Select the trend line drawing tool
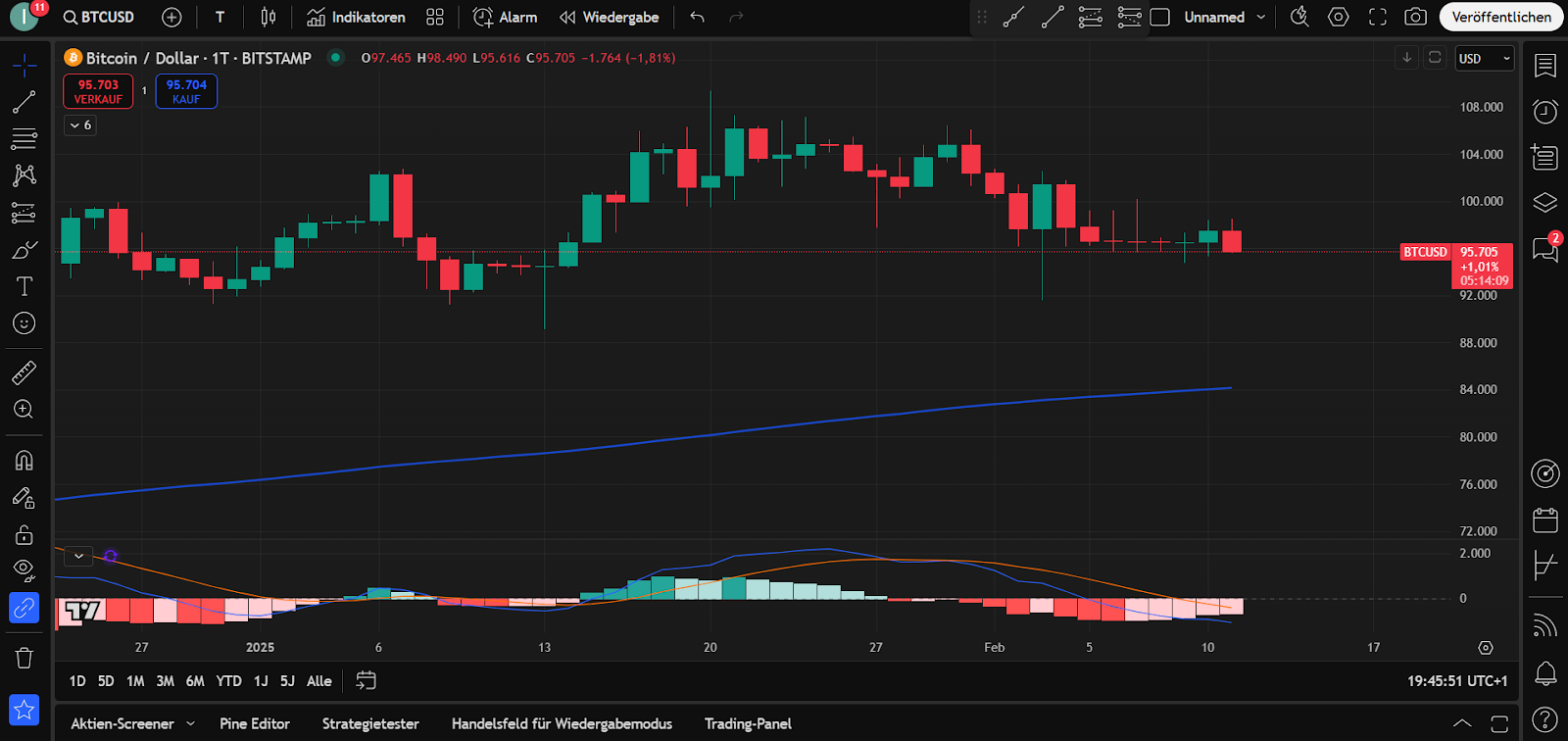1568x741 pixels. click(x=24, y=102)
